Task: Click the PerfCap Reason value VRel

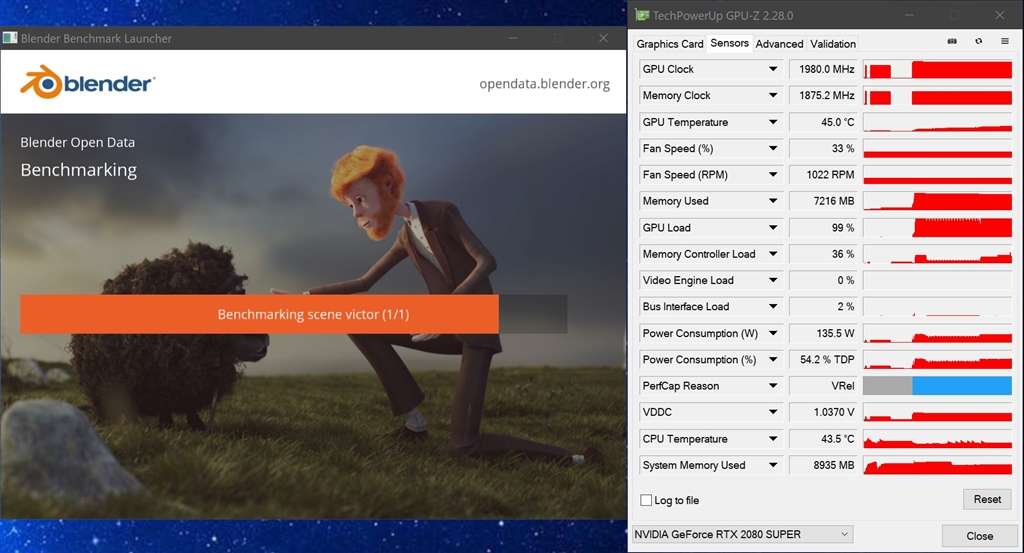Action: [x=824, y=386]
